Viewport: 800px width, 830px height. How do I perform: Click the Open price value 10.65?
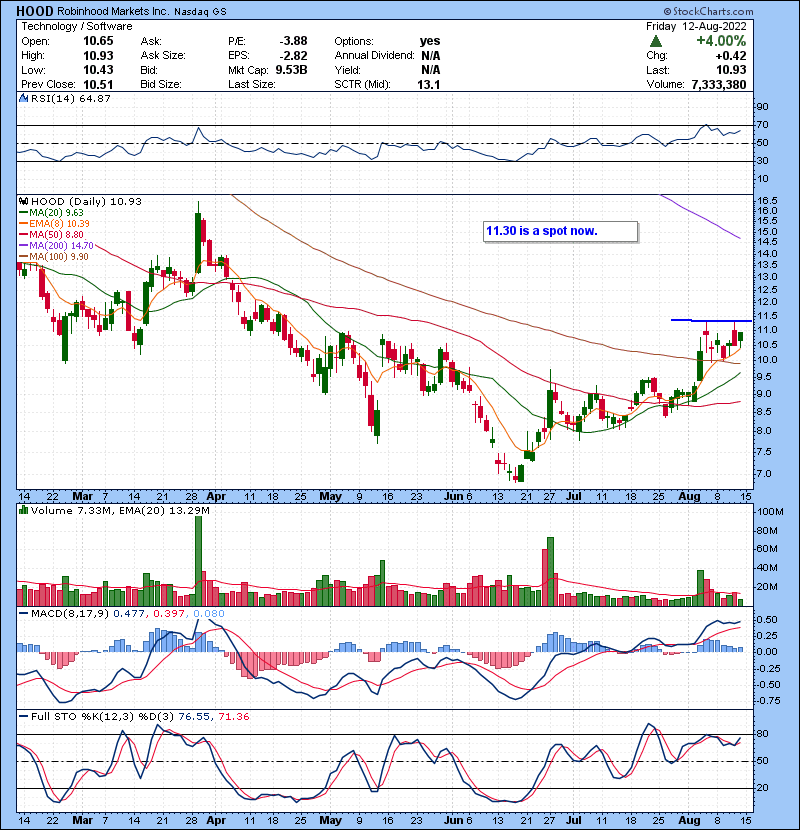click(98, 41)
